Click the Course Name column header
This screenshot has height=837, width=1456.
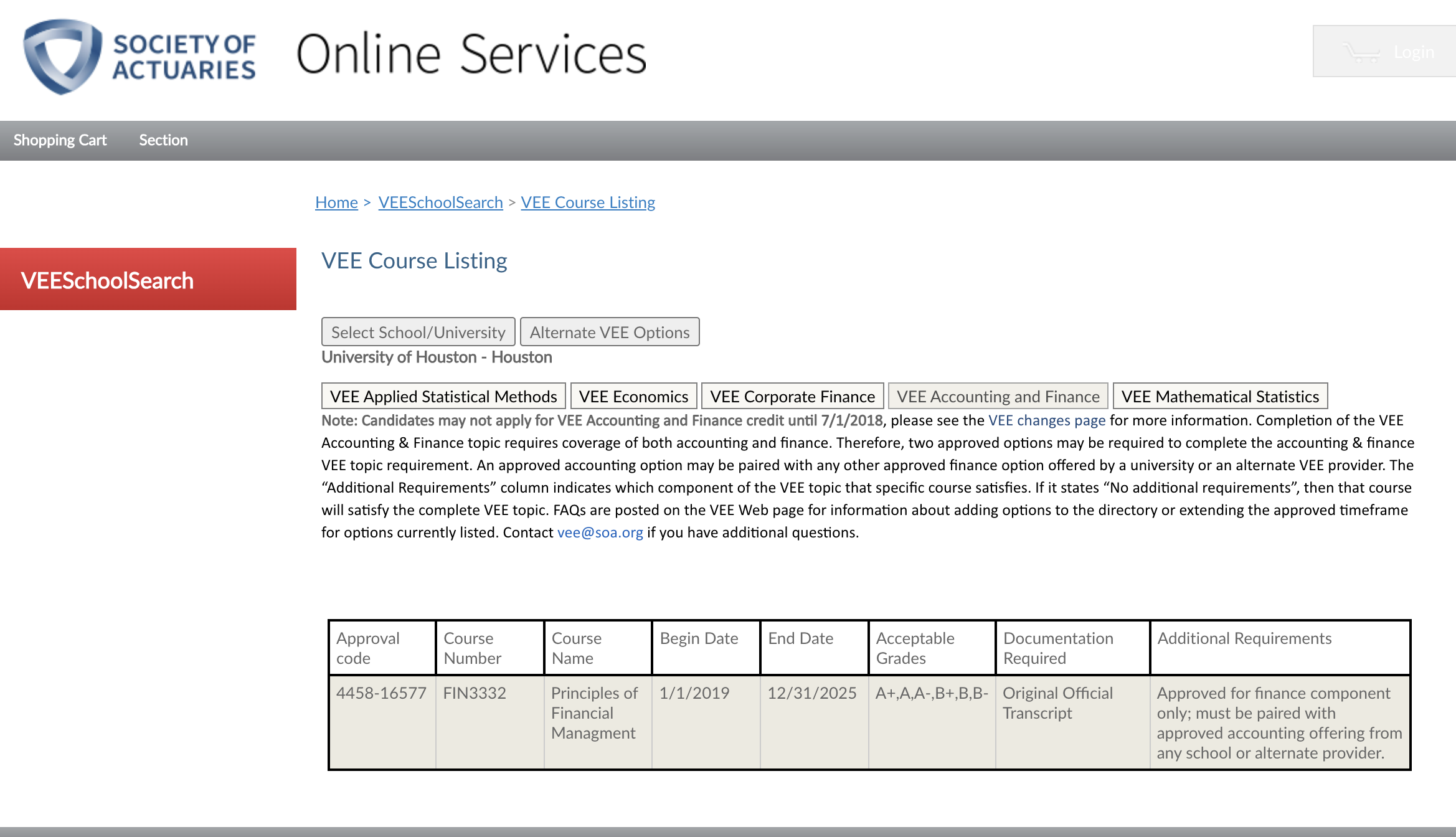(598, 648)
